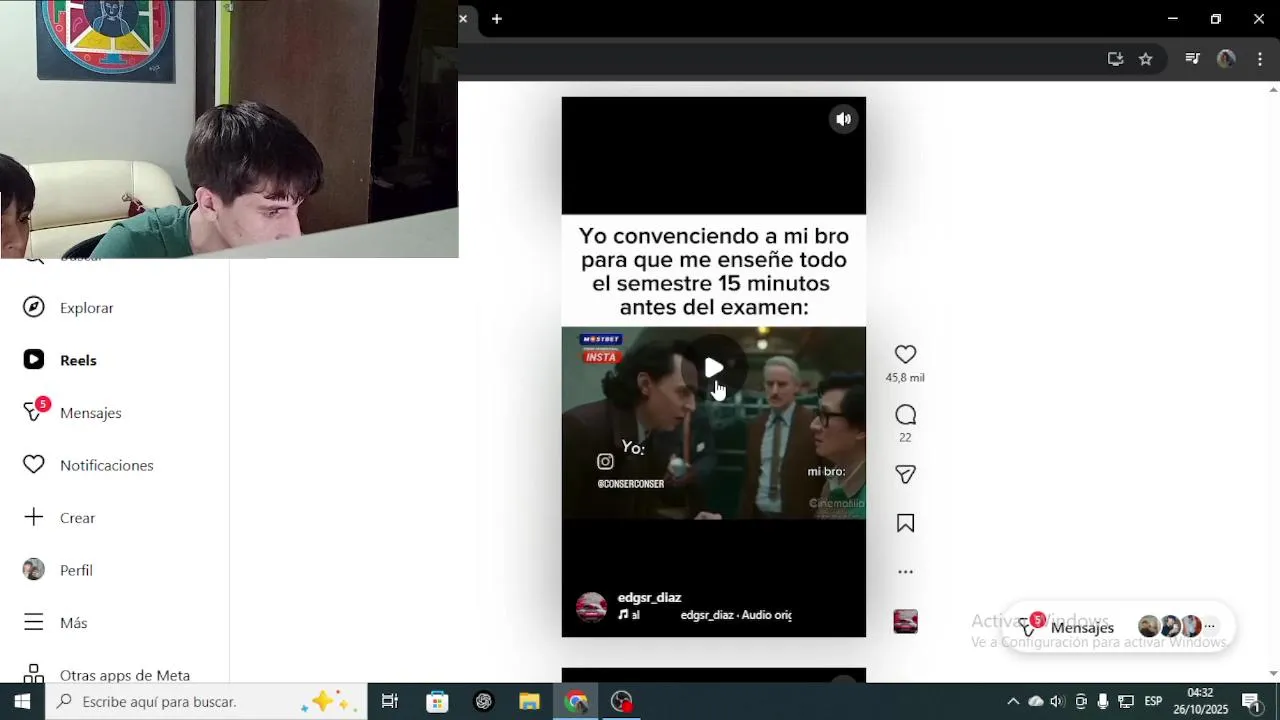Click the install app icon in address bar
This screenshot has width=1280, height=720.
click(1115, 59)
